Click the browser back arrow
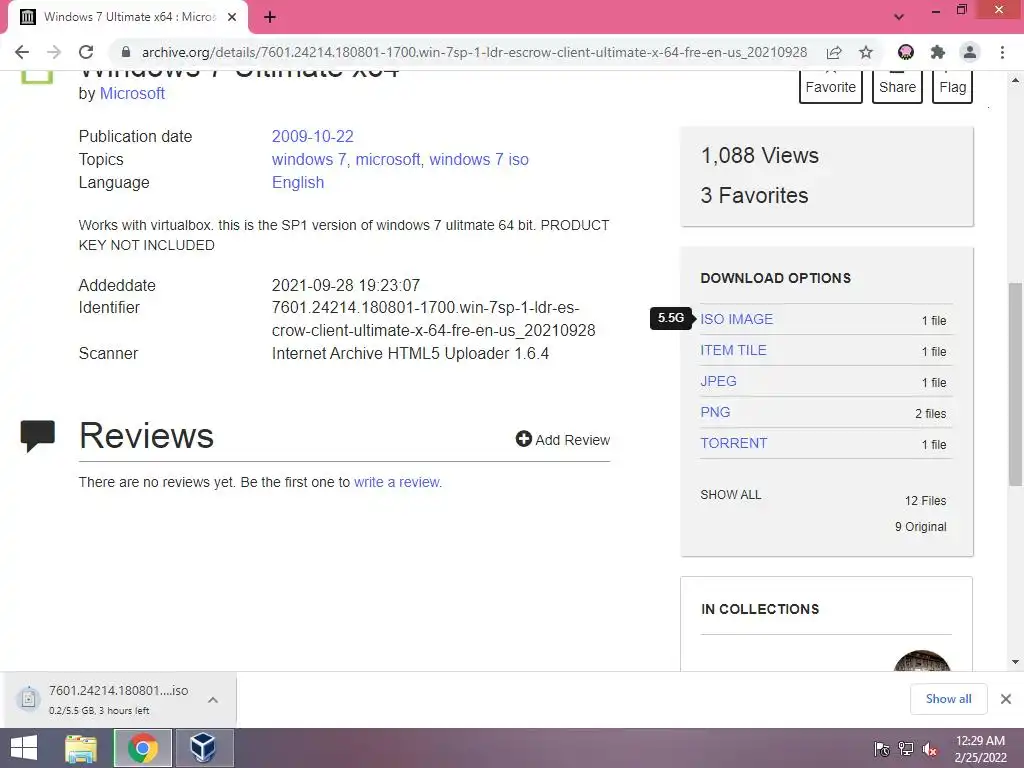Screen dimensions: 1024x768 (x=22, y=52)
